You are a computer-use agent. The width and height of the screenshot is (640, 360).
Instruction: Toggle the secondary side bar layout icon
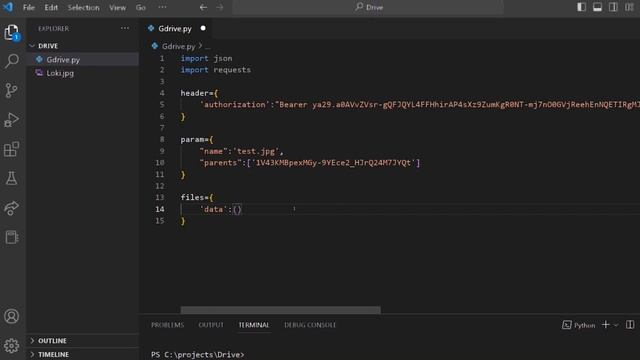[x=613, y=7]
